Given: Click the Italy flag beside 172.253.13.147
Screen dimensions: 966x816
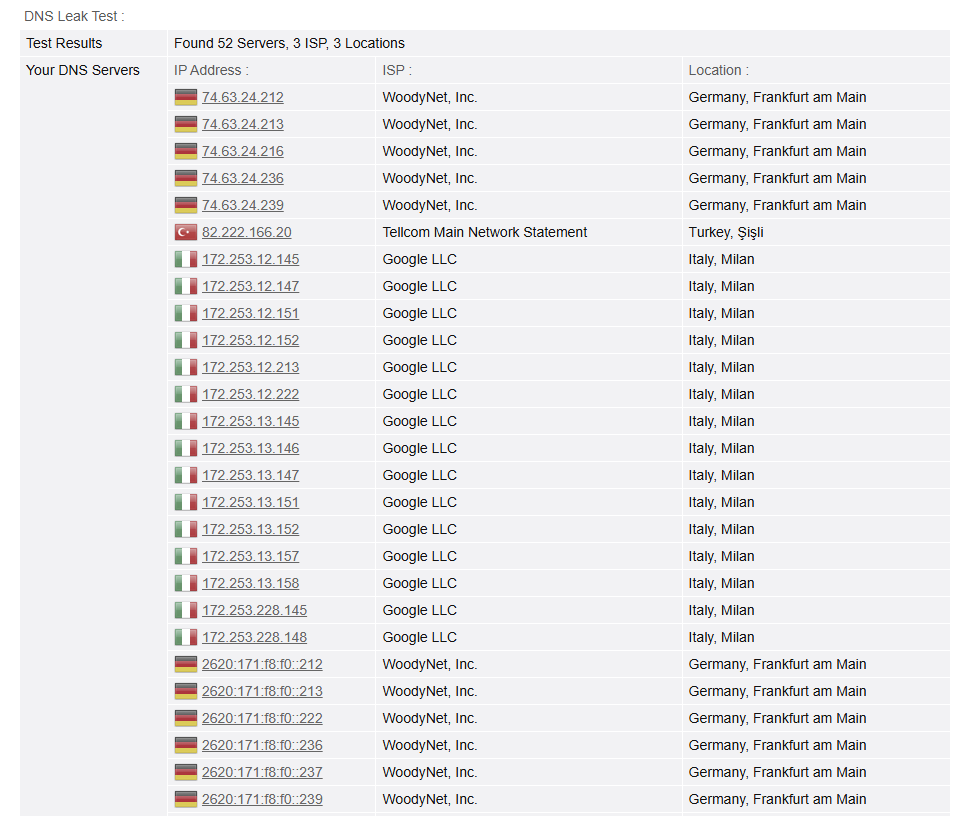Looking at the screenshot, I should 186,475.
